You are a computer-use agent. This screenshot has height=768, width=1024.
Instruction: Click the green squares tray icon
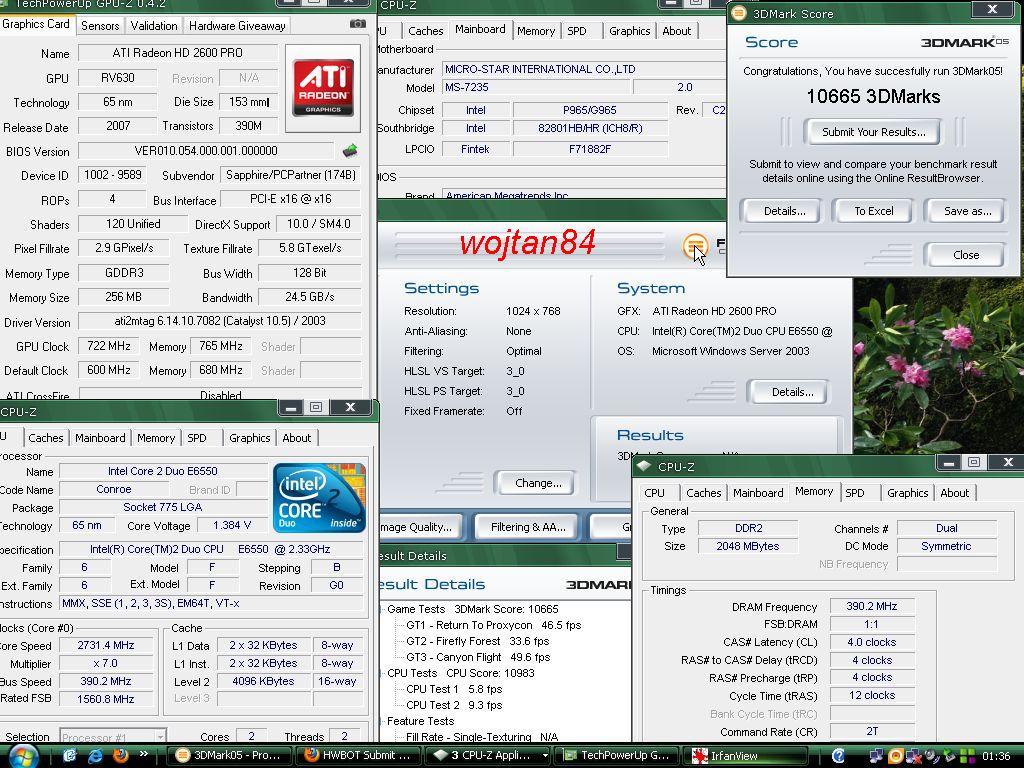tap(967, 756)
